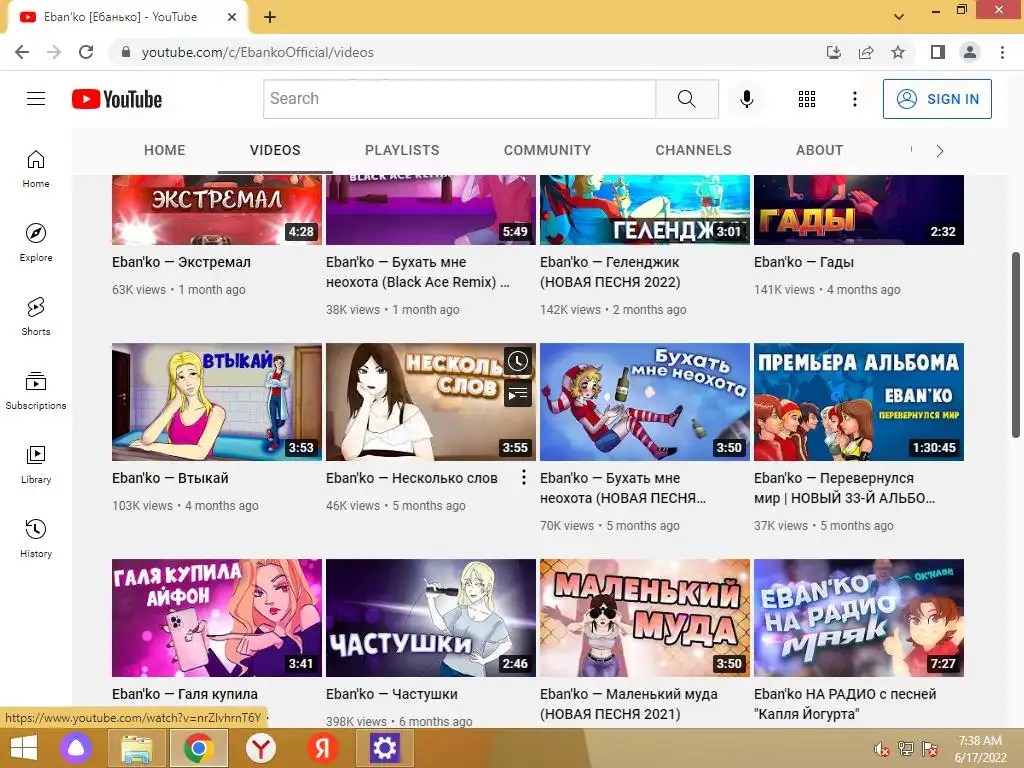
Task: Open Eban'ko на радио Маяк thumbnail
Action: click(859, 618)
